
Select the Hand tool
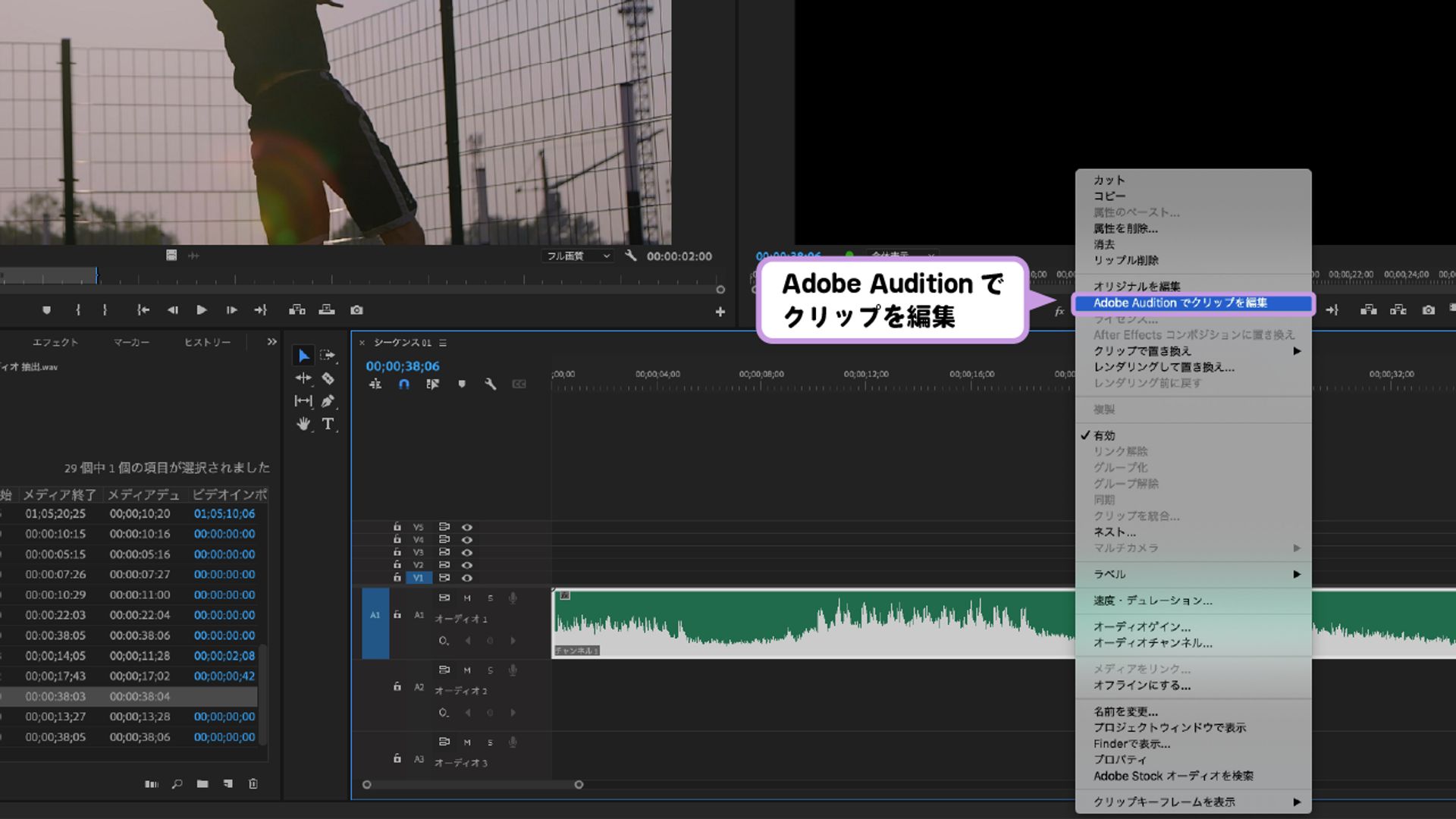point(303,425)
